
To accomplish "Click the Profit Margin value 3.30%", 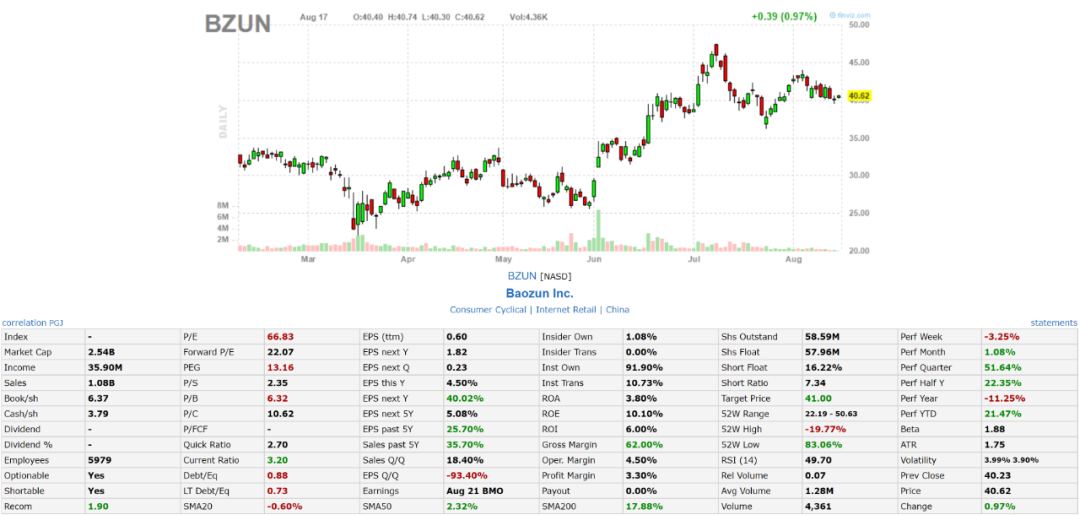I will click(641, 476).
